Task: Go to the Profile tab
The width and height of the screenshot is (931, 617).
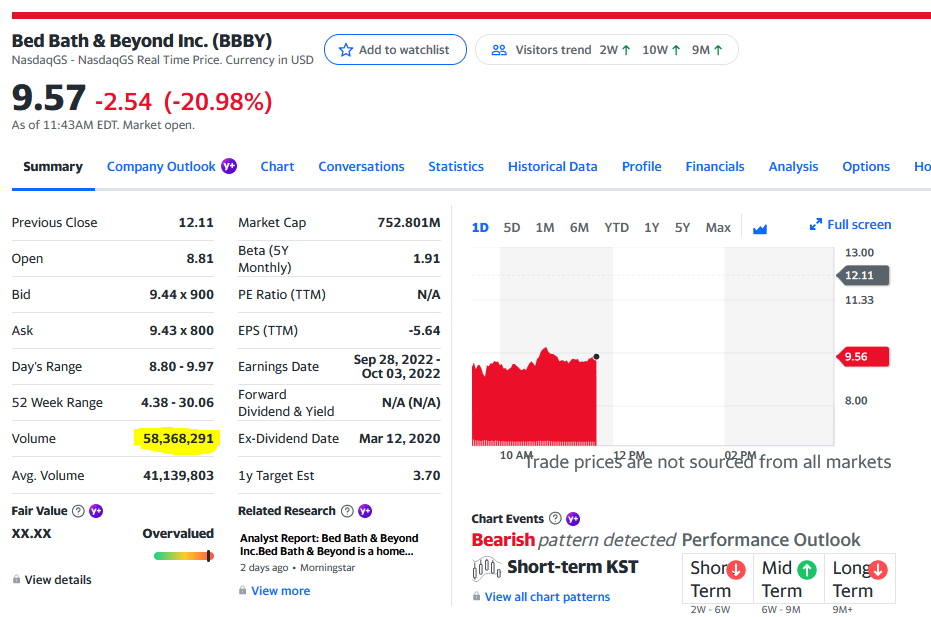Action: click(641, 166)
